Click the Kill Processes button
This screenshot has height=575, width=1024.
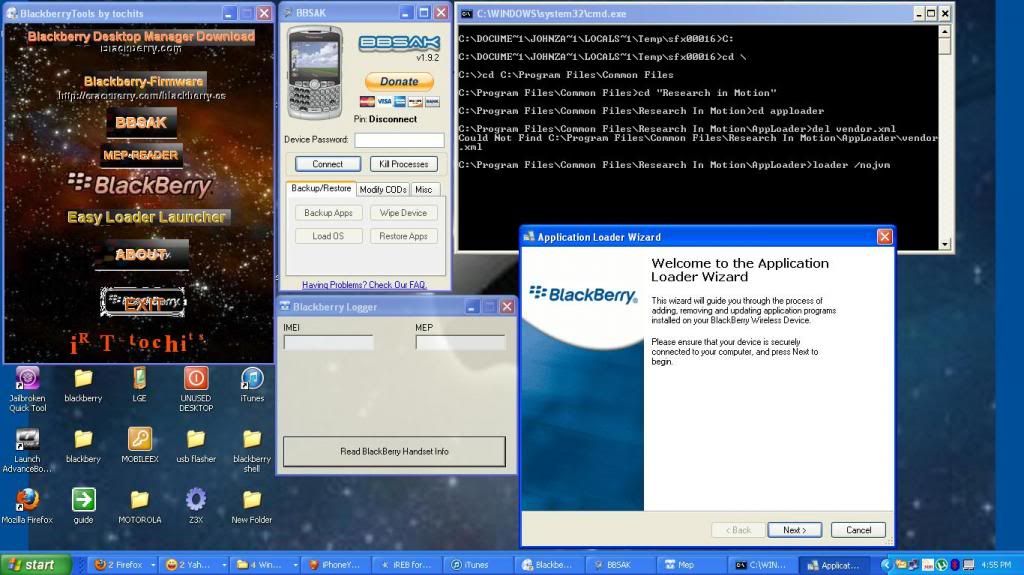point(404,164)
